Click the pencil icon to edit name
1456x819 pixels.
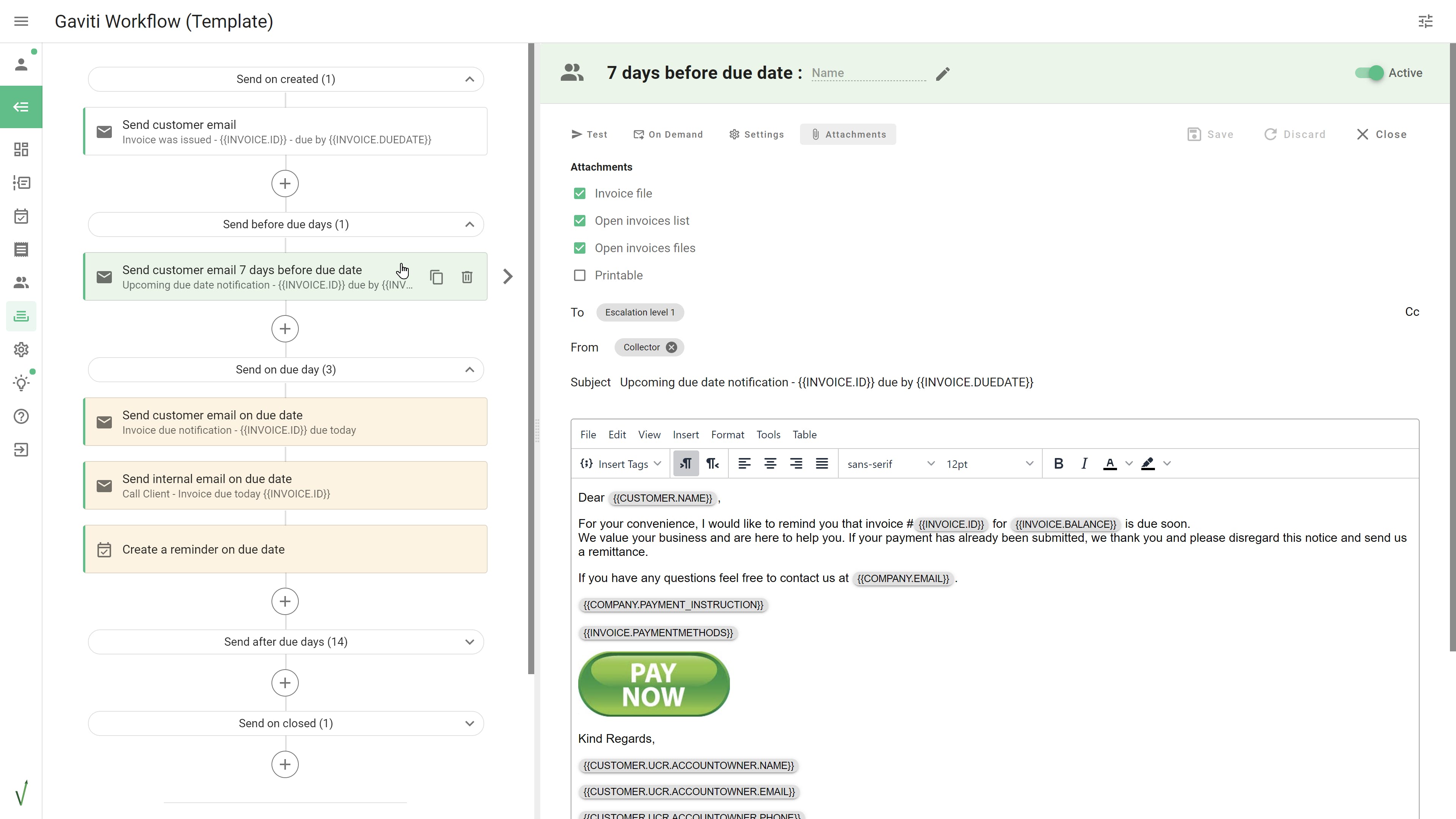coord(942,74)
